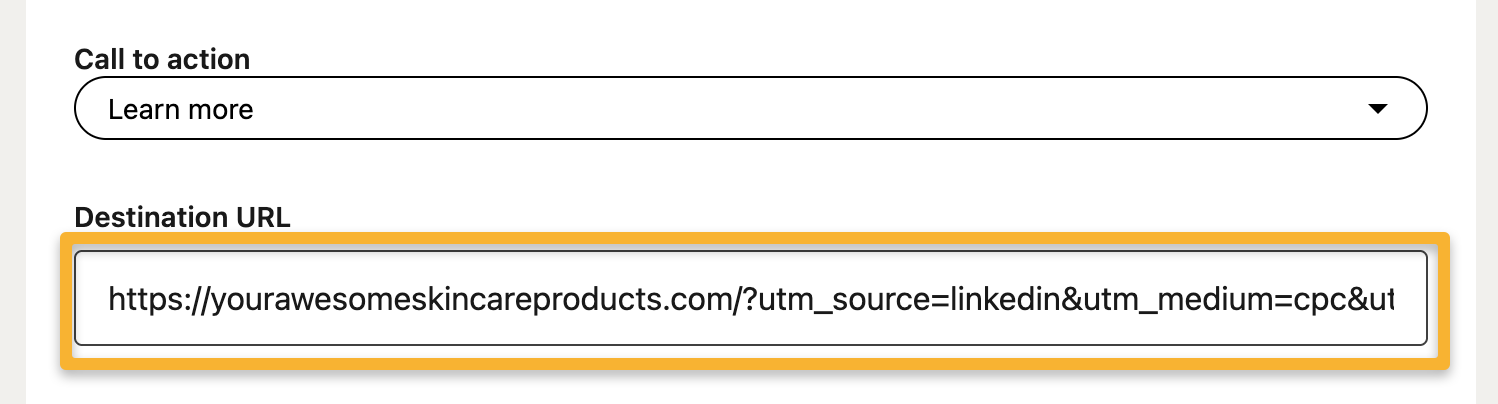Image resolution: width=1498 pixels, height=404 pixels.
Task: Click the '?' query separator in the URL
Action: (748, 298)
